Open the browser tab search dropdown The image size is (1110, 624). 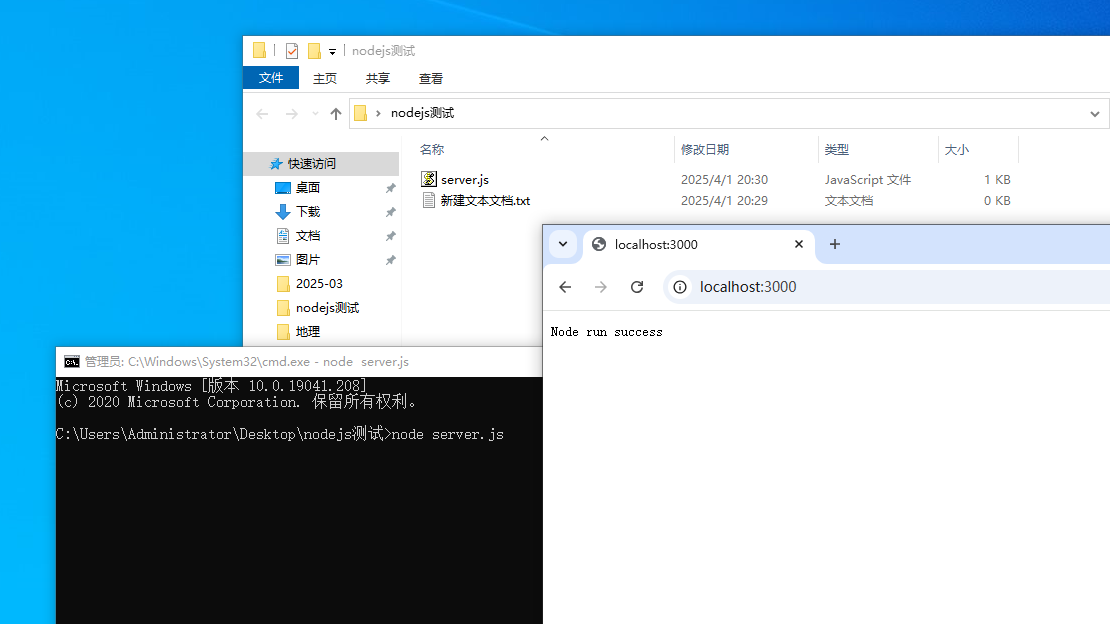point(563,244)
